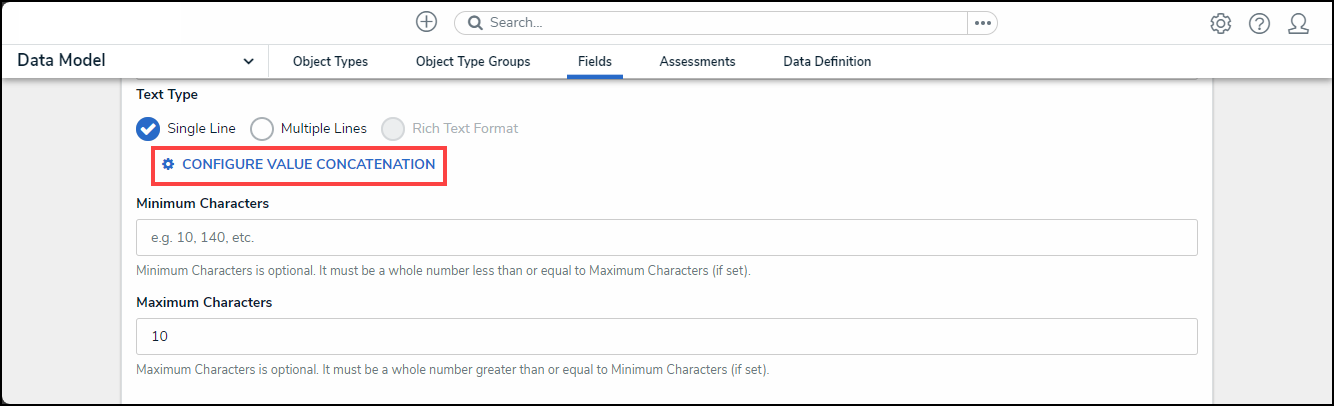This screenshot has height=406, width=1334.
Task: Click the plus create icon
Action: coord(427,22)
